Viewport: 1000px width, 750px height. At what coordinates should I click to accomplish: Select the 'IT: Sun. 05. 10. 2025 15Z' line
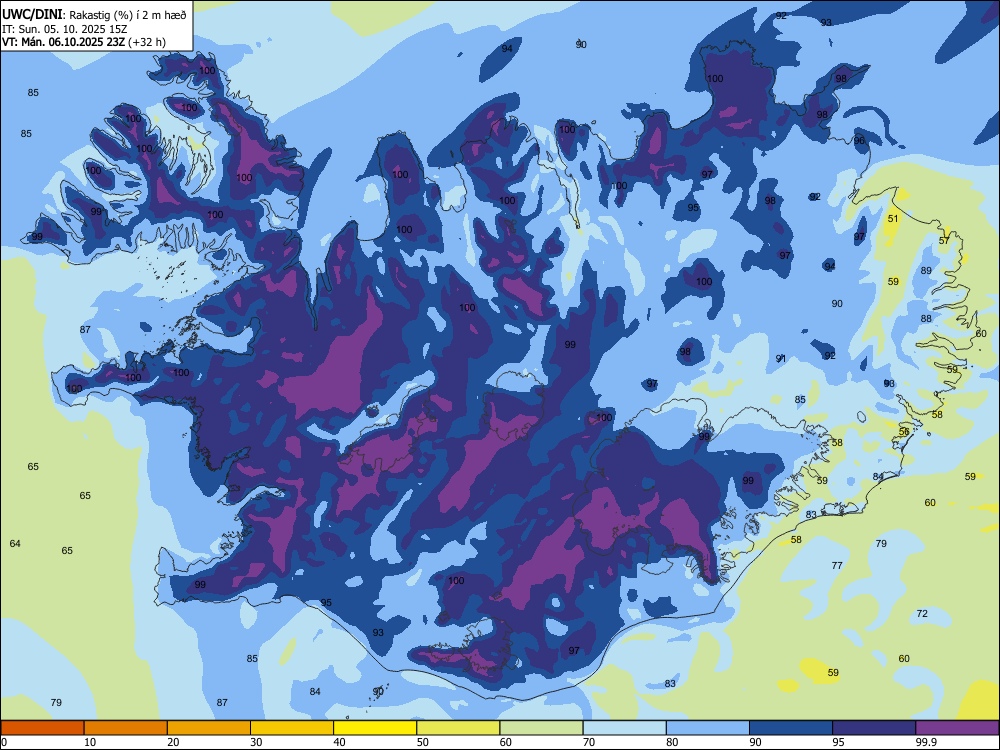click(x=64, y=29)
